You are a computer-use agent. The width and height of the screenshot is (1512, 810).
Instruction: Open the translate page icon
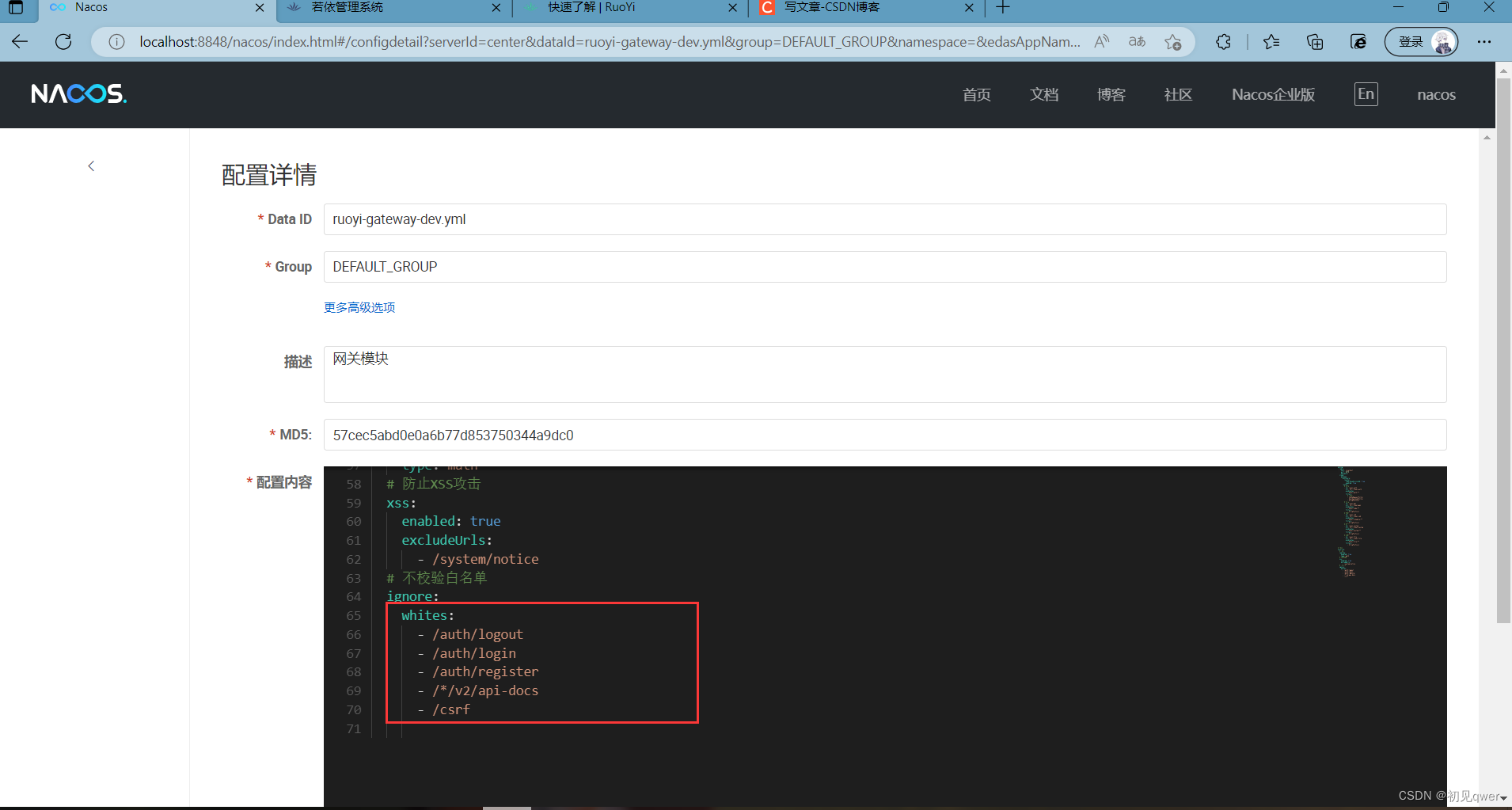coord(1137,42)
